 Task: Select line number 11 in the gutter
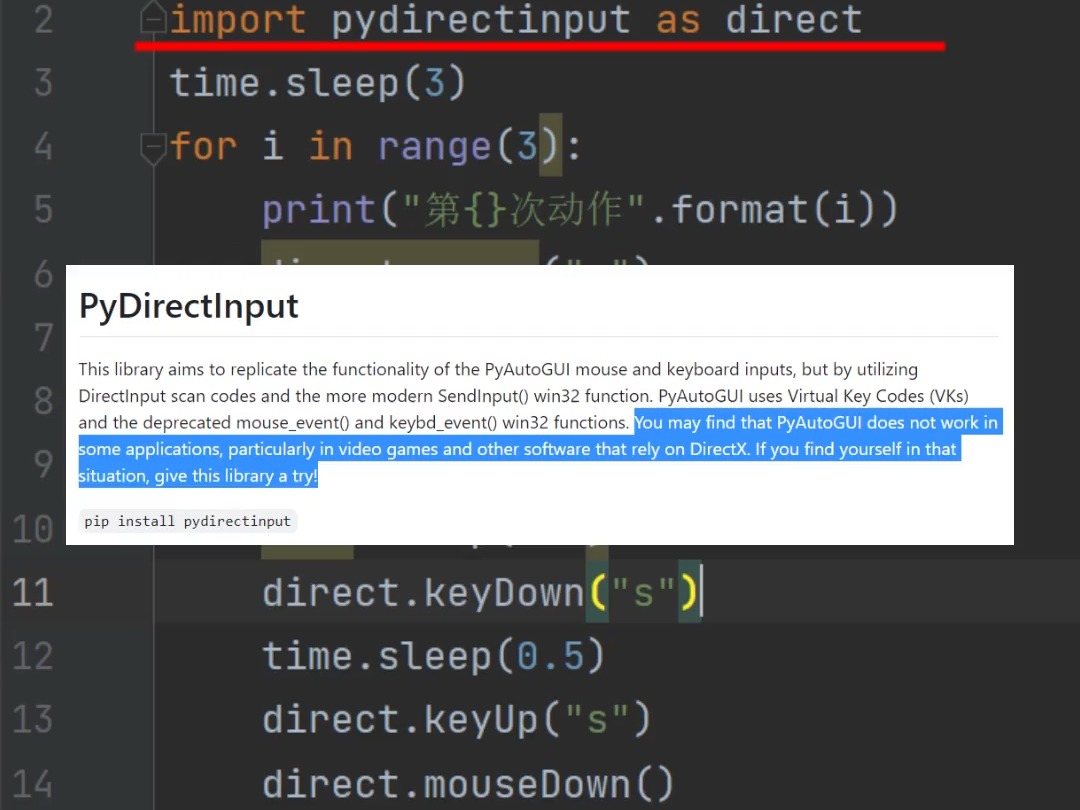click(x=32, y=592)
